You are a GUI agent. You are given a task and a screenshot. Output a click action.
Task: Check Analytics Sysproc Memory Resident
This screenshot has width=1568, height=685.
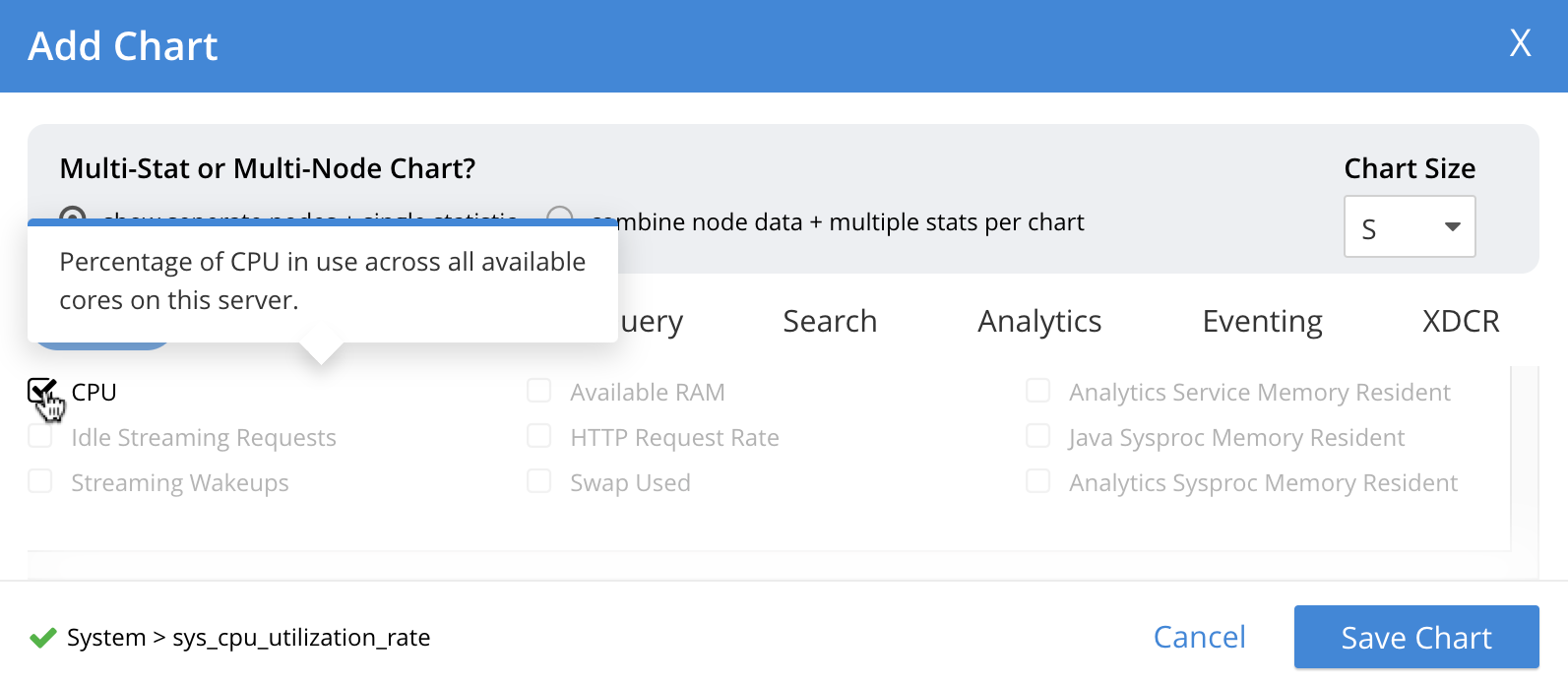[1038, 481]
